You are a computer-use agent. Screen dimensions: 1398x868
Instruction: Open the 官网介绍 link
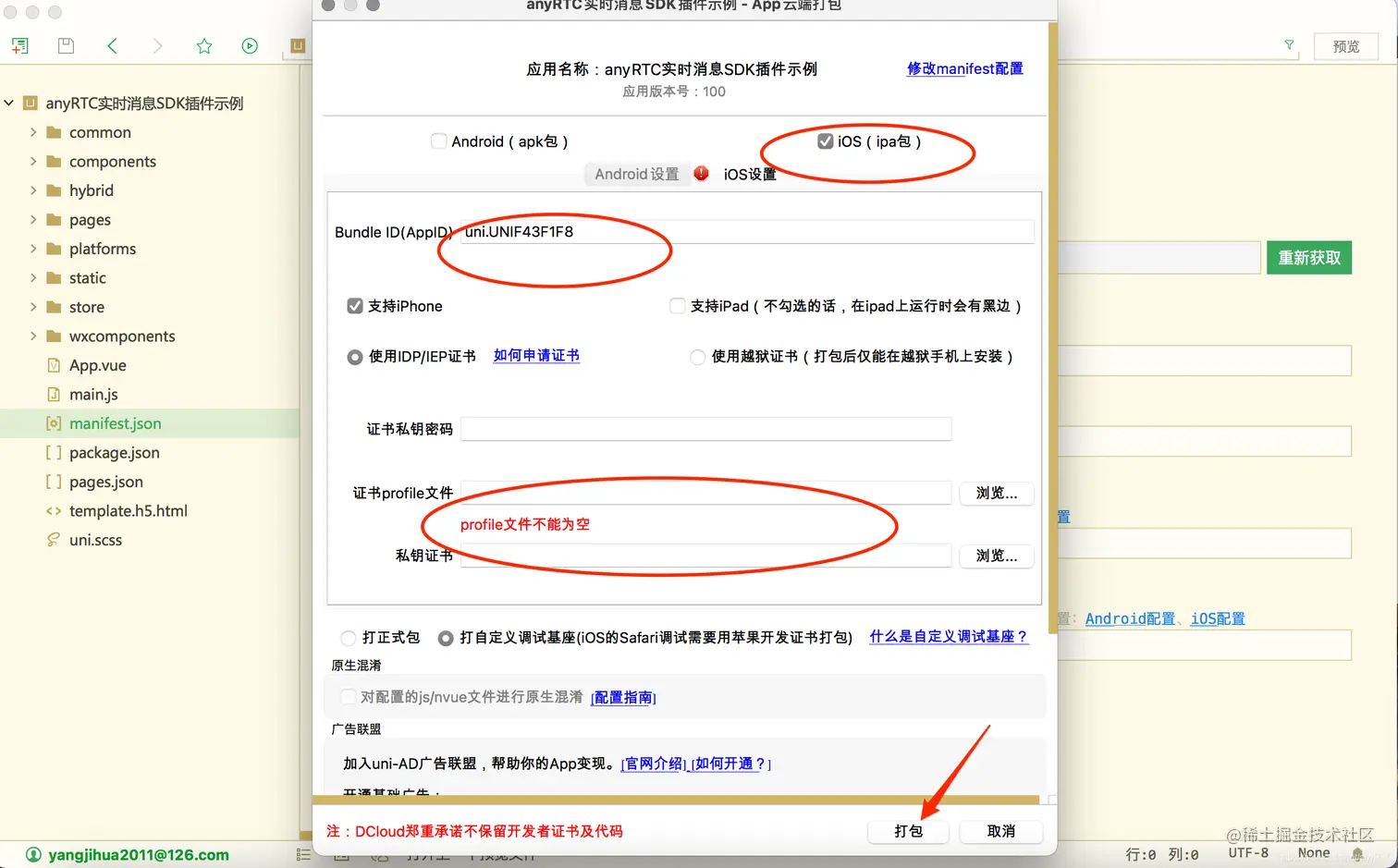pos(654,764)
